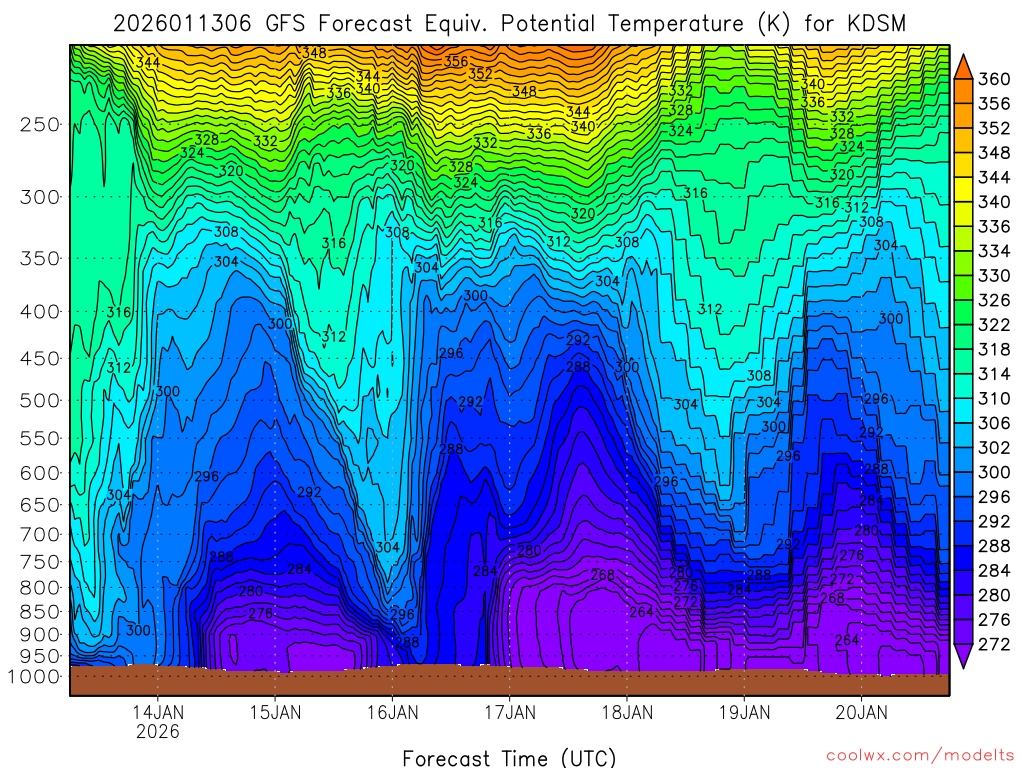
Task: Click the 340 colorbar value label
Action: [994, 202]
